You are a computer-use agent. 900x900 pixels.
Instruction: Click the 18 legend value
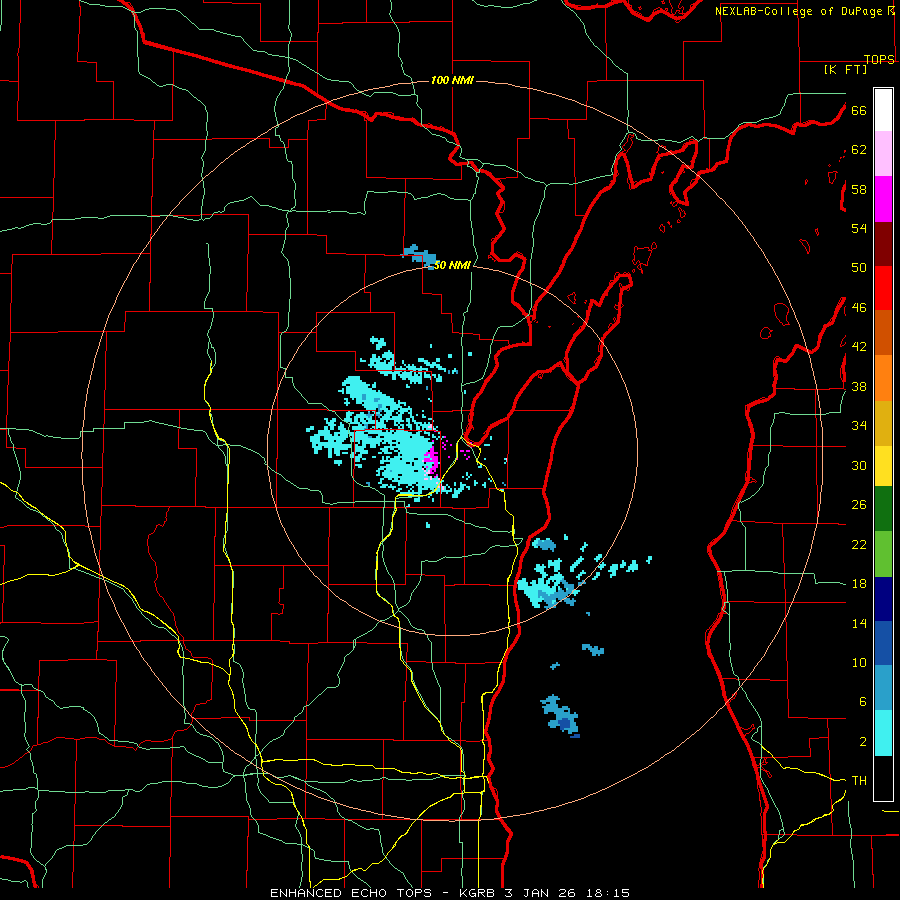click(859, 584)
